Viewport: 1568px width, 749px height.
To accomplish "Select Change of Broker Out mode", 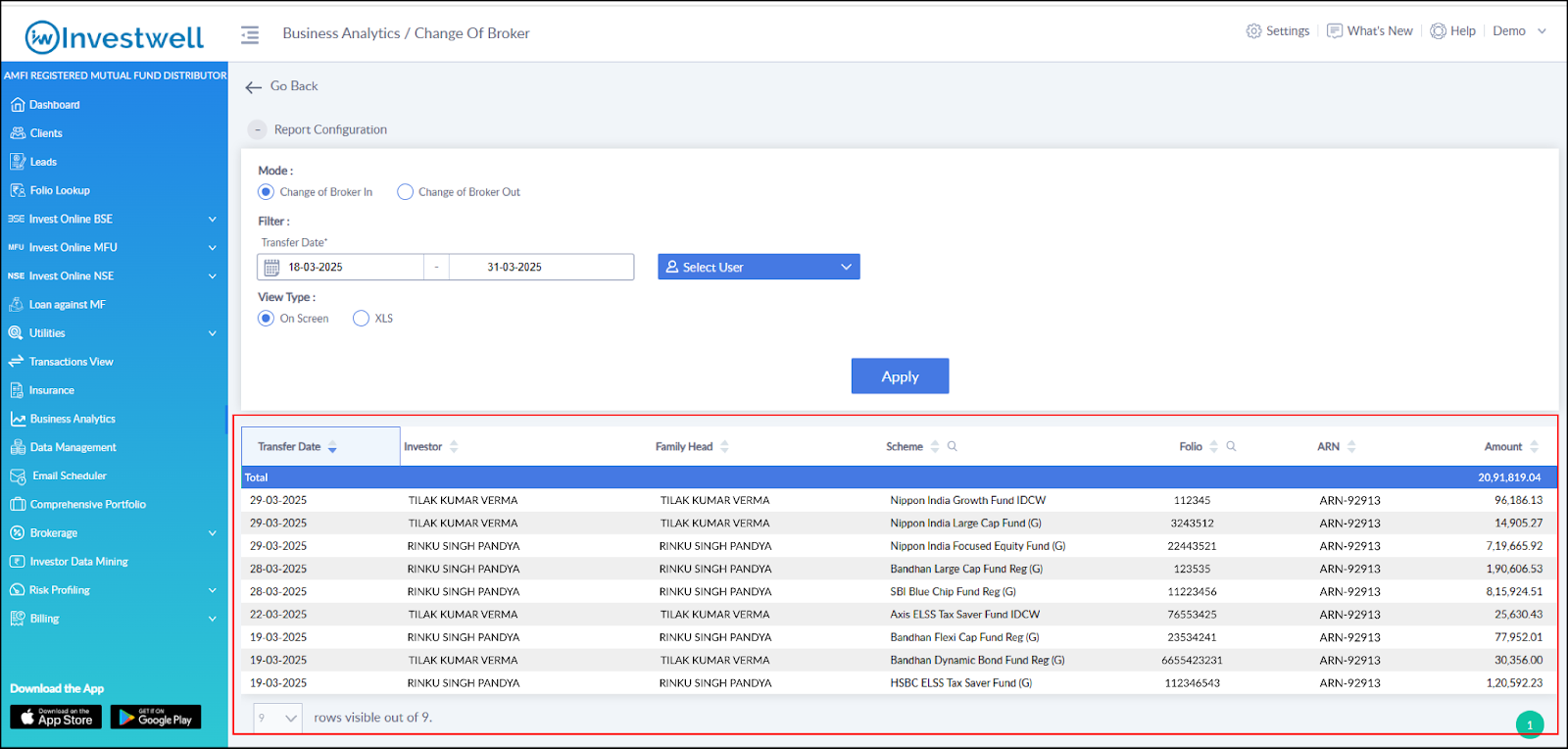I will tap(405, 192).
